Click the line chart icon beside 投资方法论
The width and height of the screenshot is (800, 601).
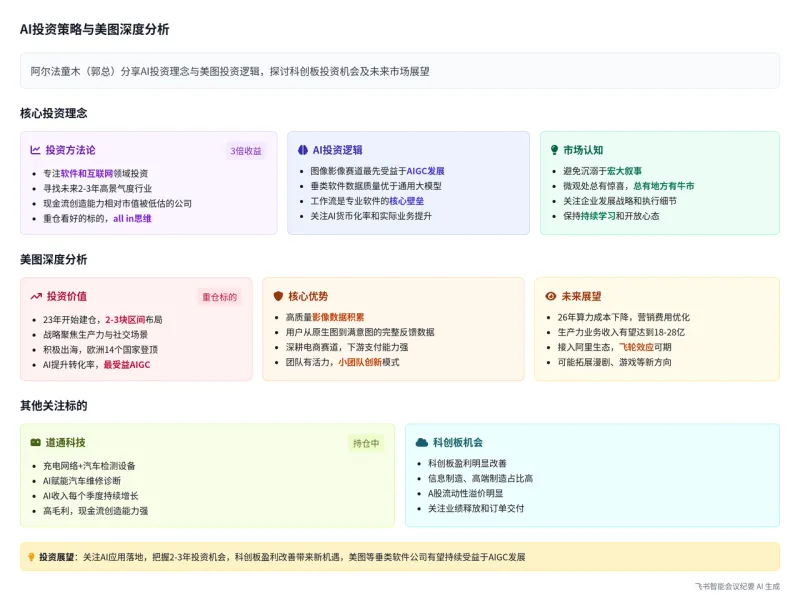36,150
